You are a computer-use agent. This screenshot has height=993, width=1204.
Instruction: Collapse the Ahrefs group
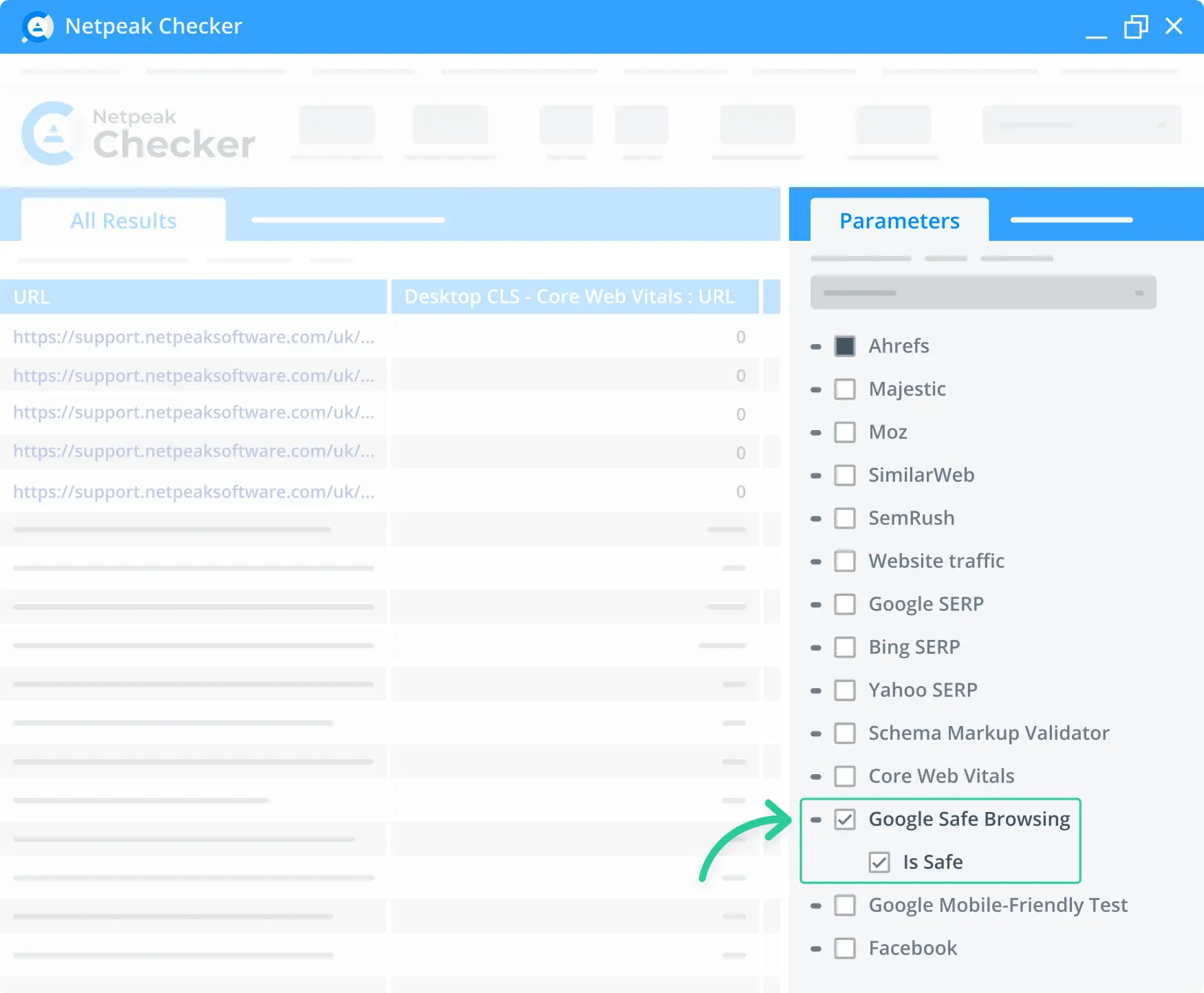[816, 347]
